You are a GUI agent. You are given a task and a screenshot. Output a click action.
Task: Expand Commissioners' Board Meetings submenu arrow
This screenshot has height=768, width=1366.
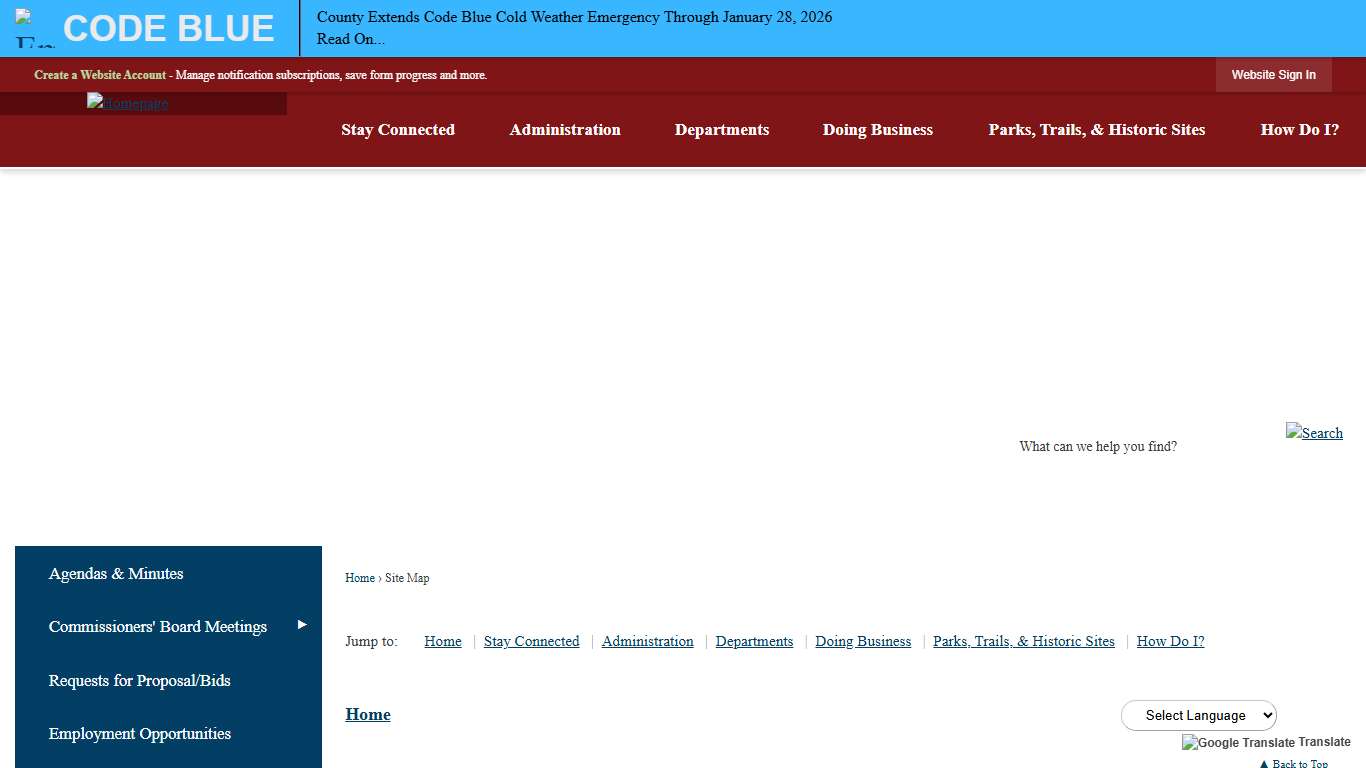302,625
